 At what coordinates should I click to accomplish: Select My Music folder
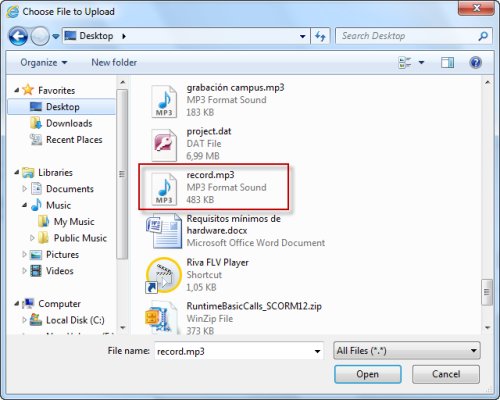tap(74, 222)
